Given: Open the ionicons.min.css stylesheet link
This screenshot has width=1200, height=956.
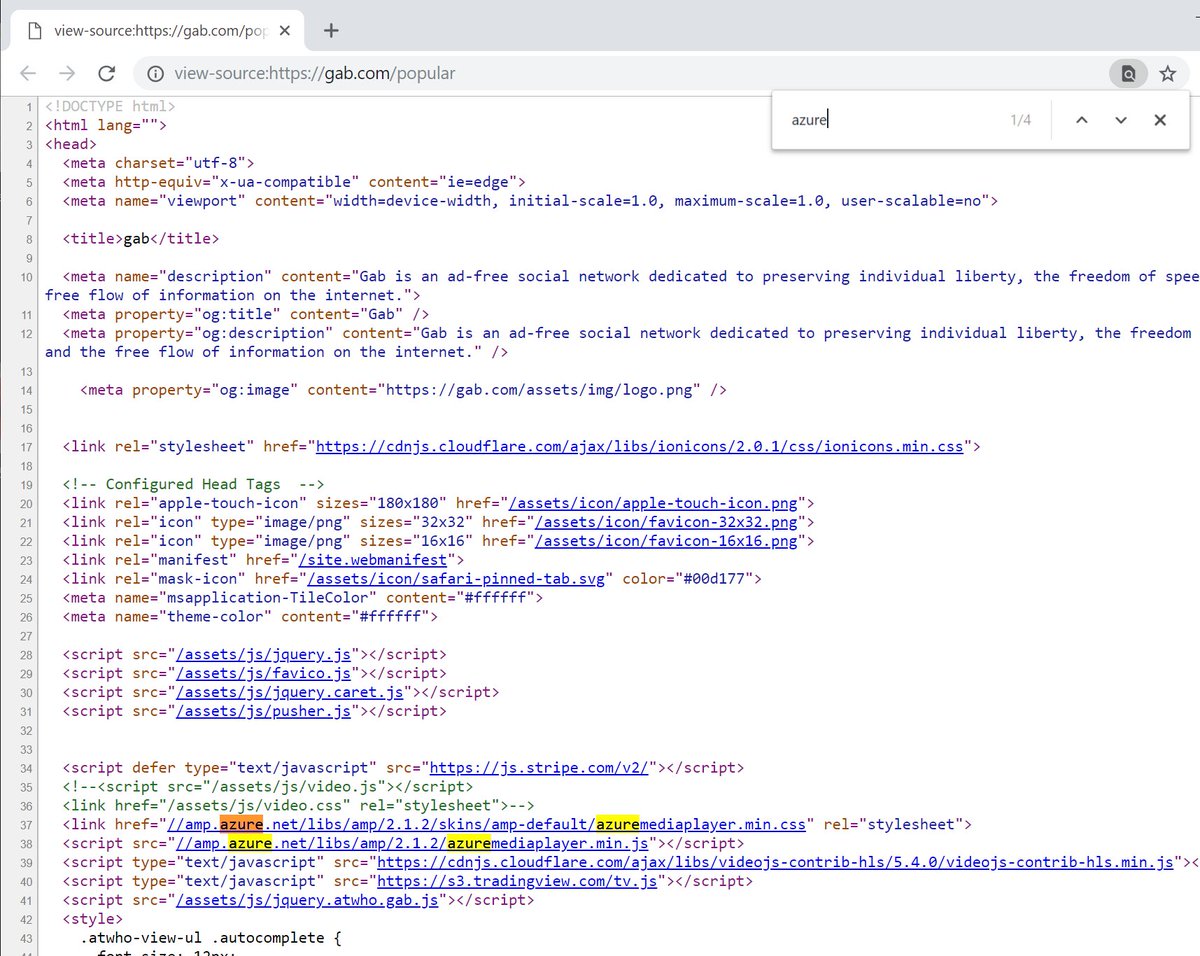Looking at the screenshot, I should pos(640,446).
